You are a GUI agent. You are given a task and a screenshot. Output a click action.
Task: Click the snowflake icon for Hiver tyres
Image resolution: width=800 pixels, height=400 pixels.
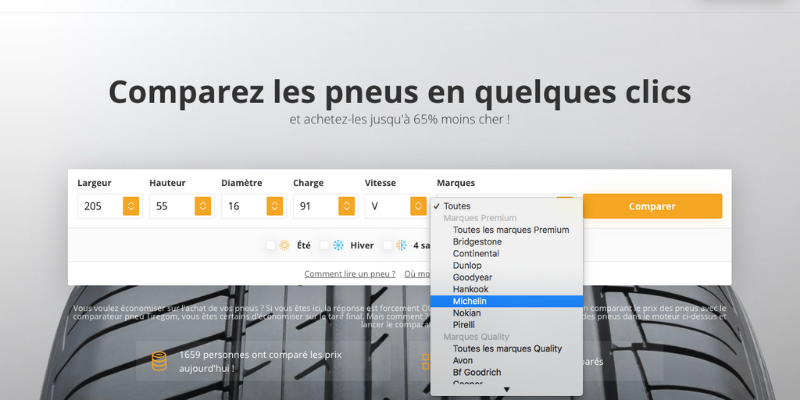[338, 245]
